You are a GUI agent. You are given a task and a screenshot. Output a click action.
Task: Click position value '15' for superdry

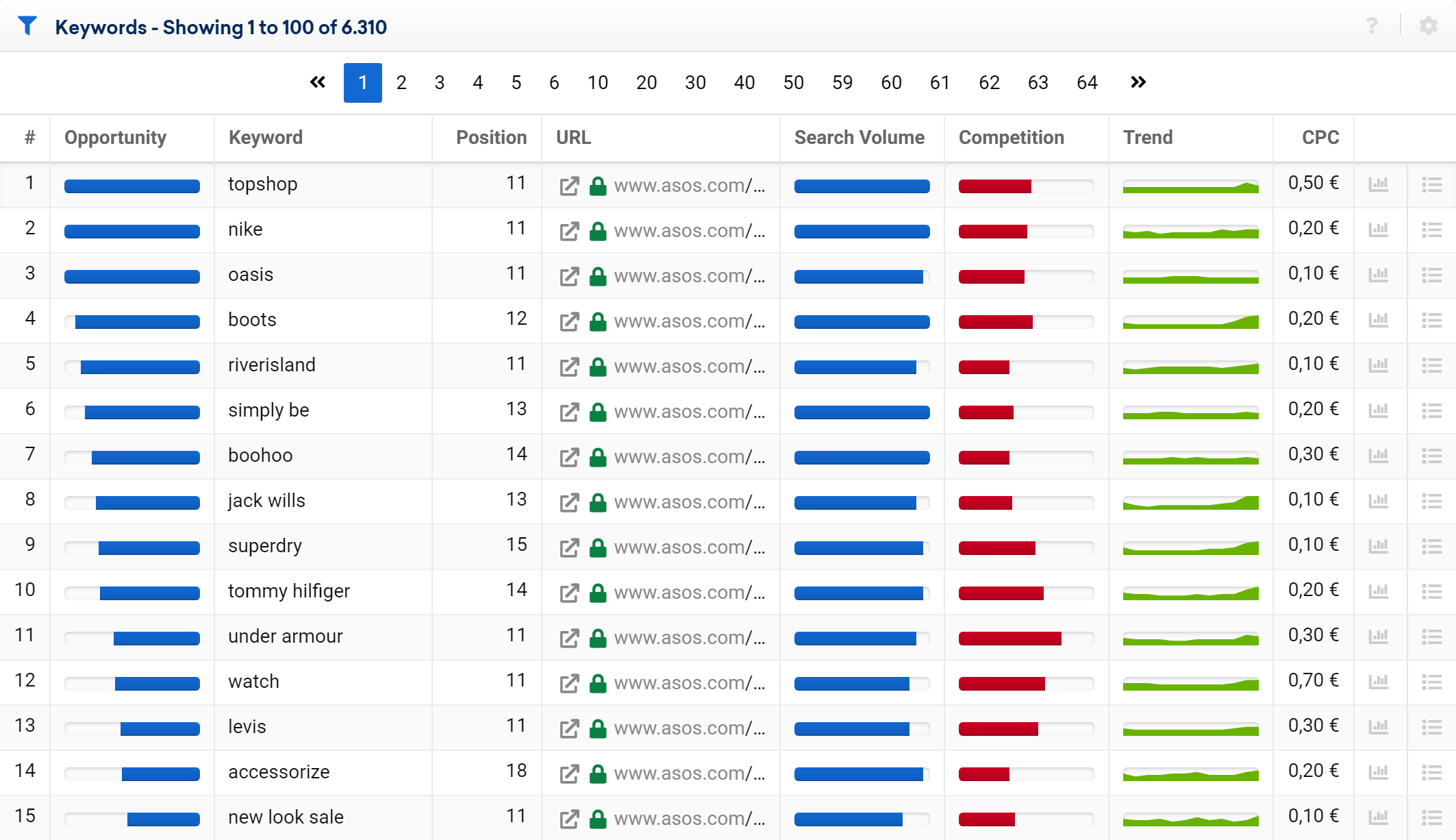pos(516,545)
